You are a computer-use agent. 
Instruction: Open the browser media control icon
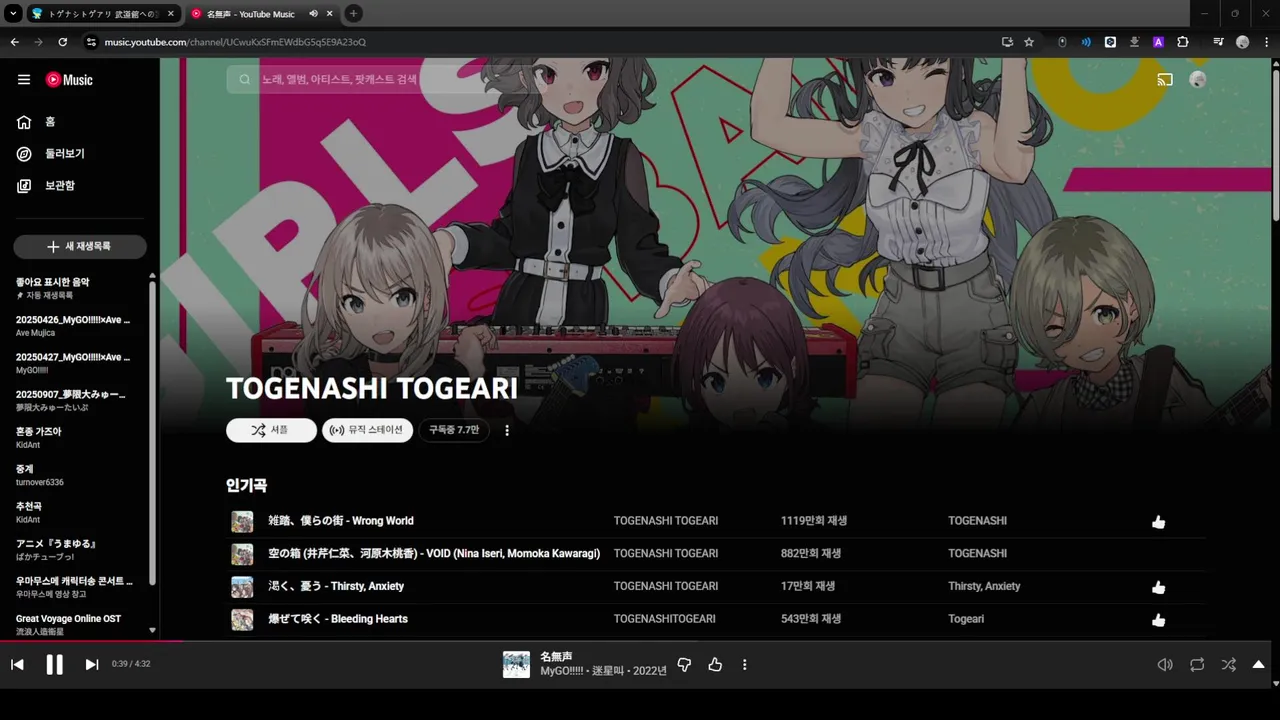click(1218, 42)
